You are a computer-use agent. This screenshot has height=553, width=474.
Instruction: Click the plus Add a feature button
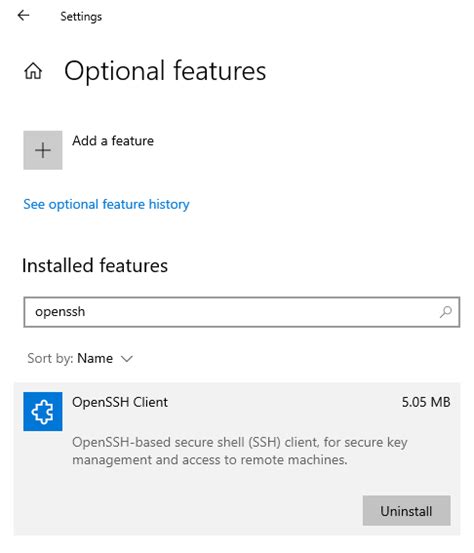coord(43,150)
